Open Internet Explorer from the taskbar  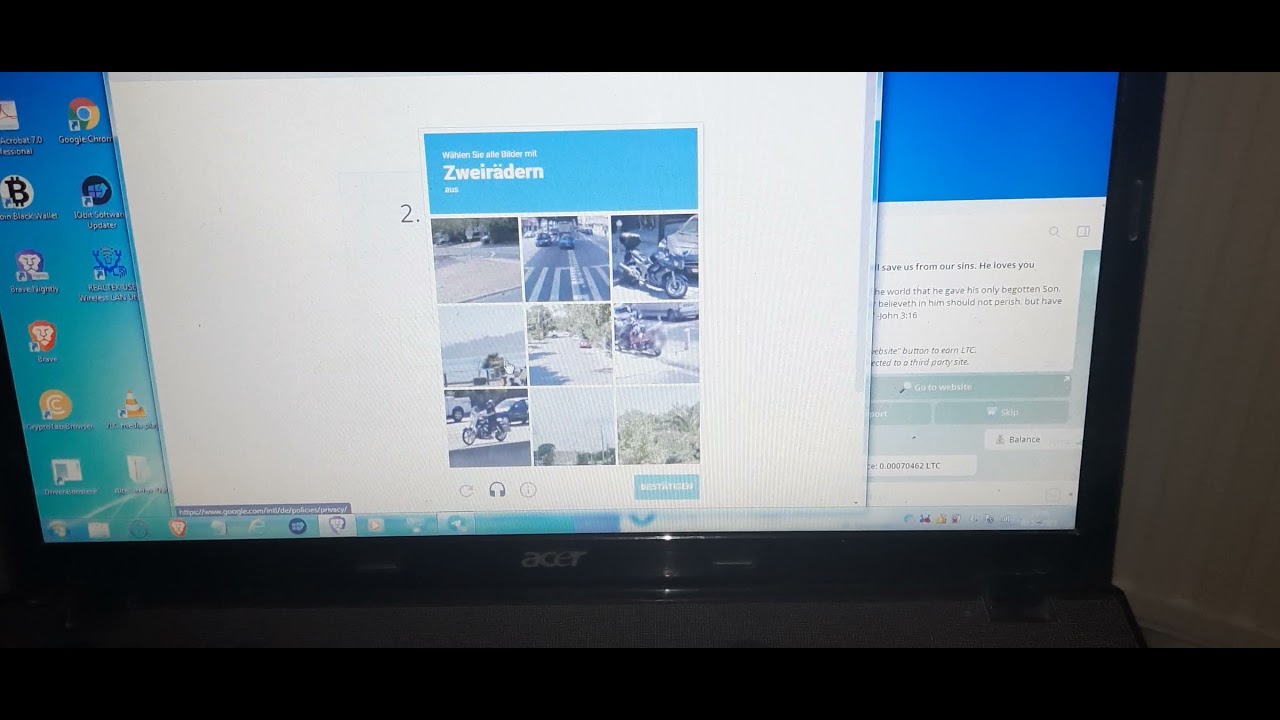[x=258, y=526]
